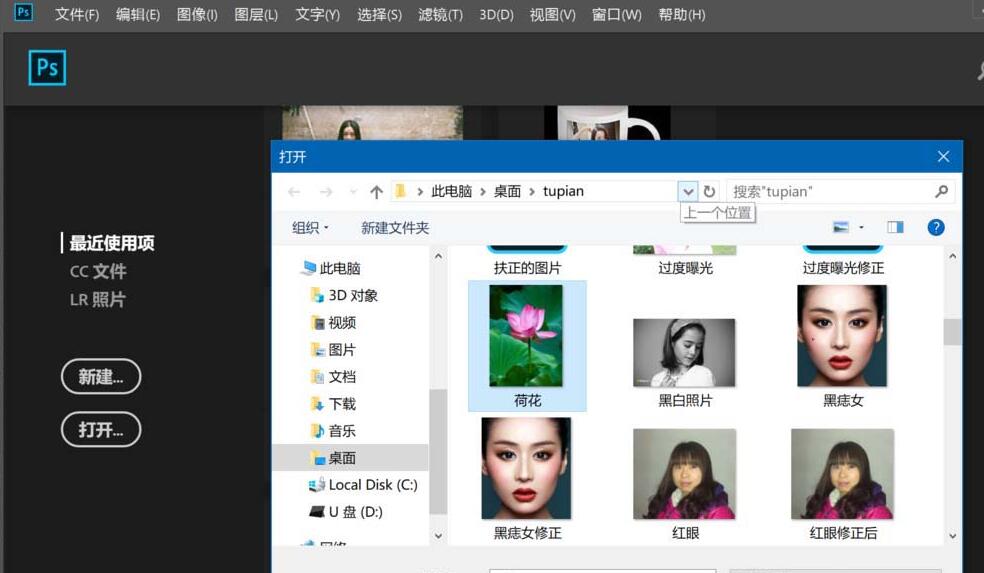984x573 pixels.
Task: Open the 窗口(W) menu
Action: (x=616, y=14)
